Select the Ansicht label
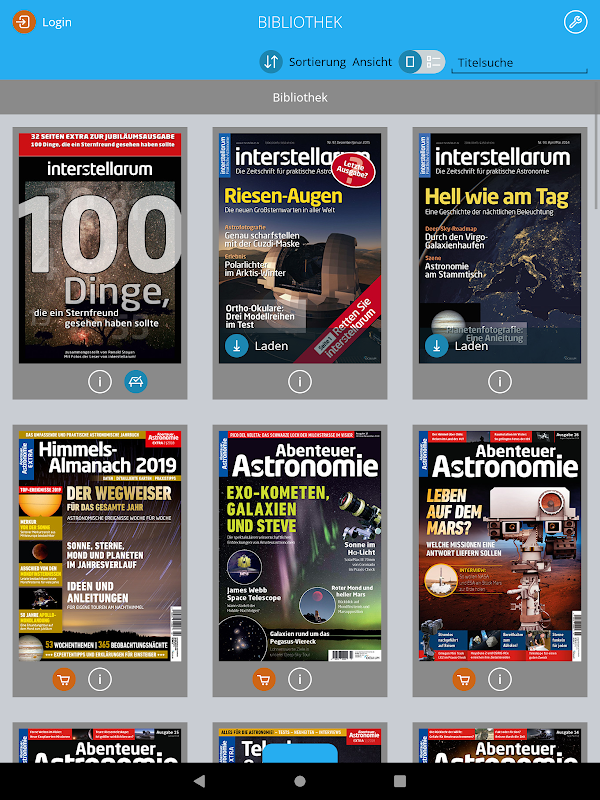The height and width of the screenshot is (800, 600). point(372,62)
